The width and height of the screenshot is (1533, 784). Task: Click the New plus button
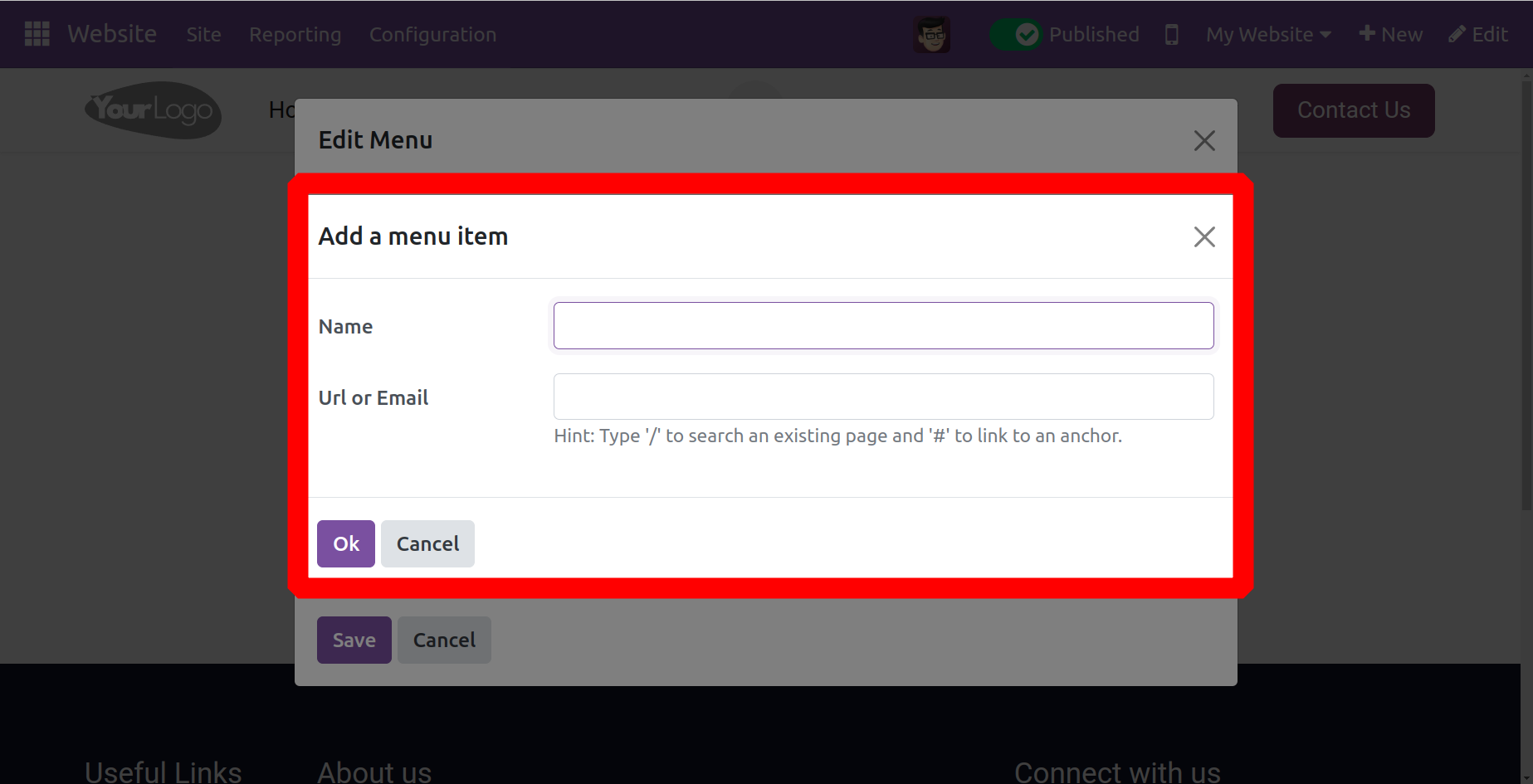pyautogui.click(x=1390, y=35)
